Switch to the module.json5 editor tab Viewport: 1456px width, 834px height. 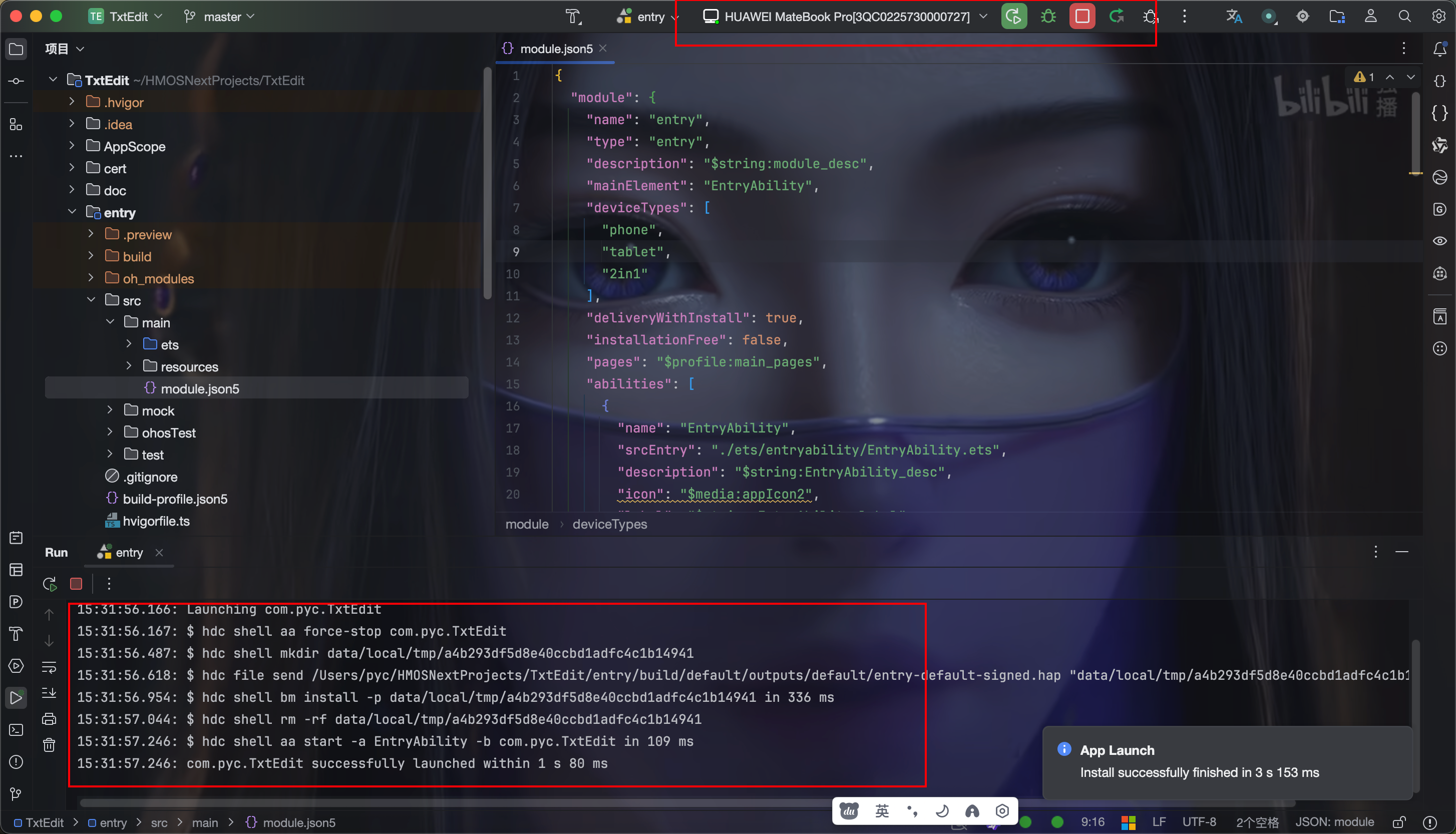(x=555, y=49)
